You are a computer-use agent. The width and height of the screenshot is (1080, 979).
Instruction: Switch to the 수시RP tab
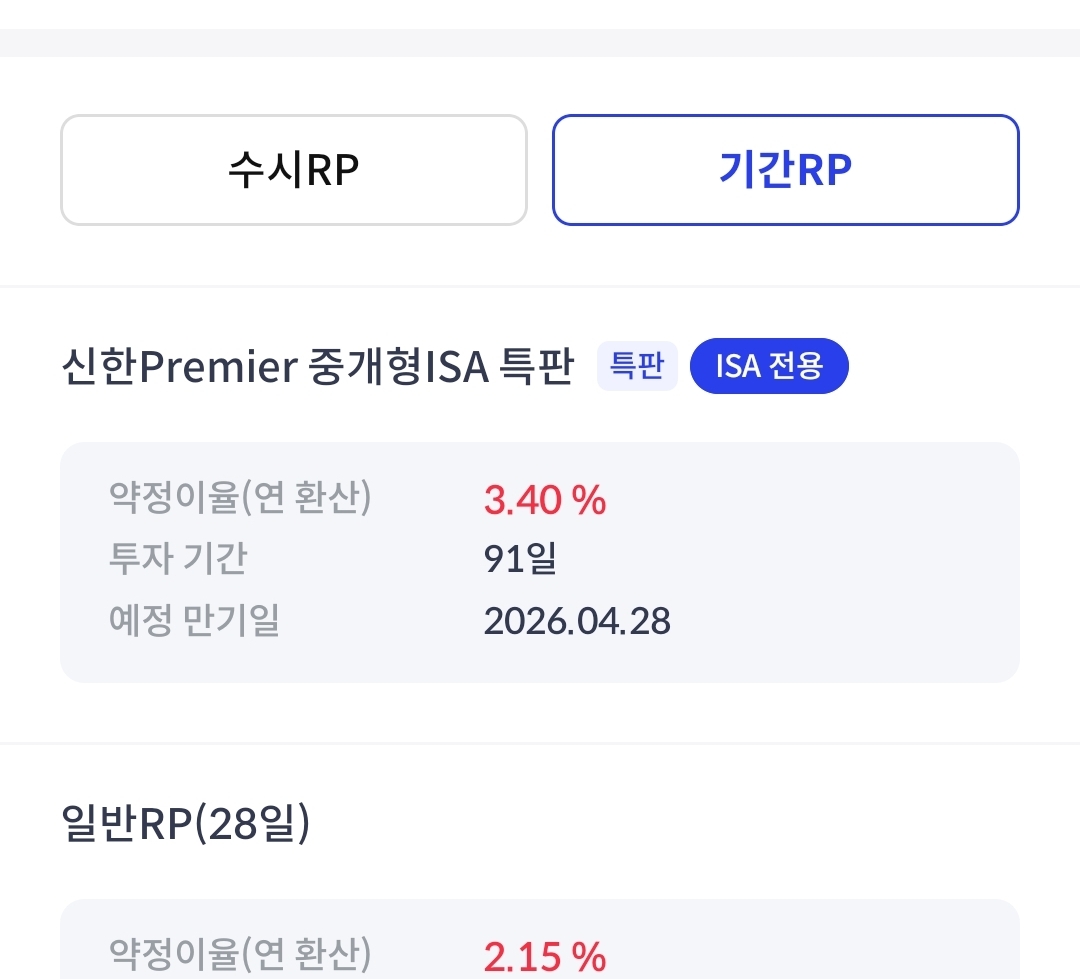[x=293, y=170]
